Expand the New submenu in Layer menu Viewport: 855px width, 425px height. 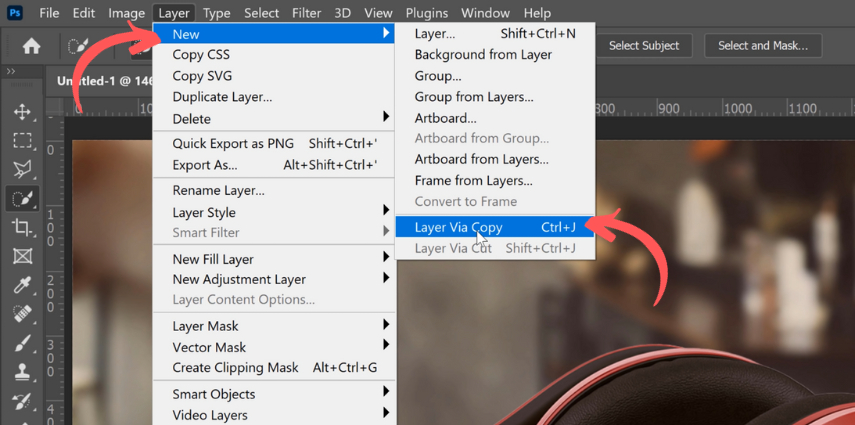point(274,34)
